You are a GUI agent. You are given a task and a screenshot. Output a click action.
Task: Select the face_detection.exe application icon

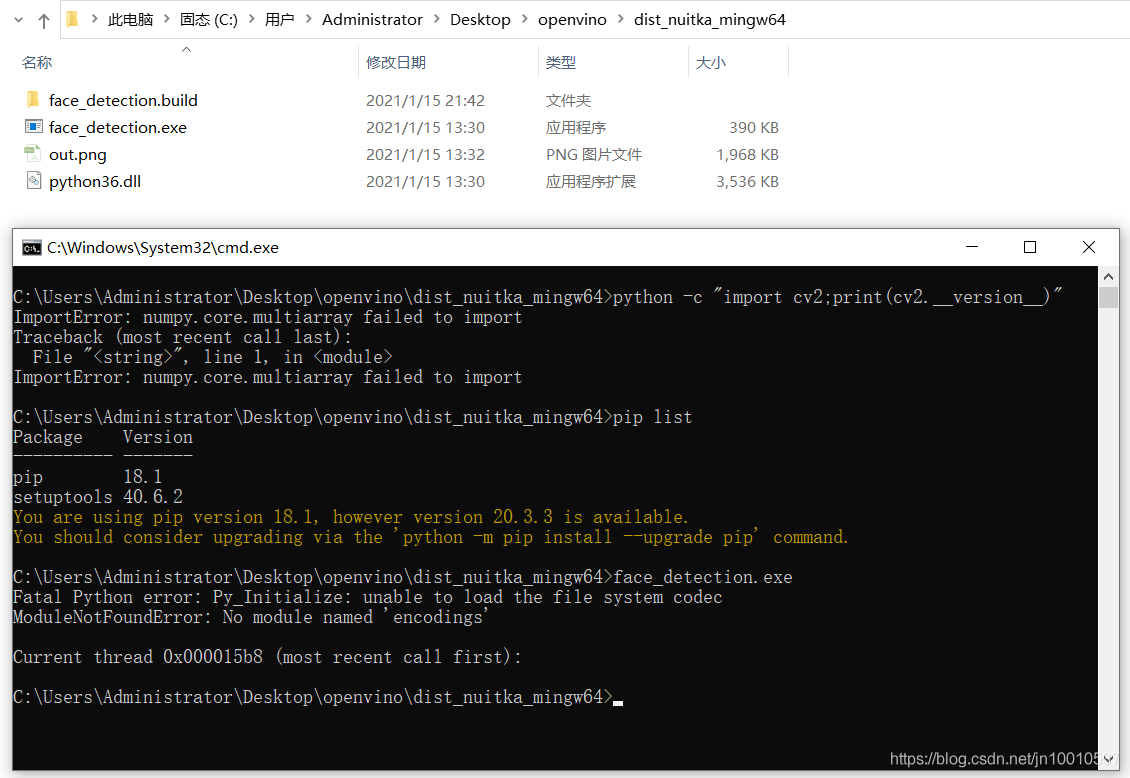click(33, 127)
